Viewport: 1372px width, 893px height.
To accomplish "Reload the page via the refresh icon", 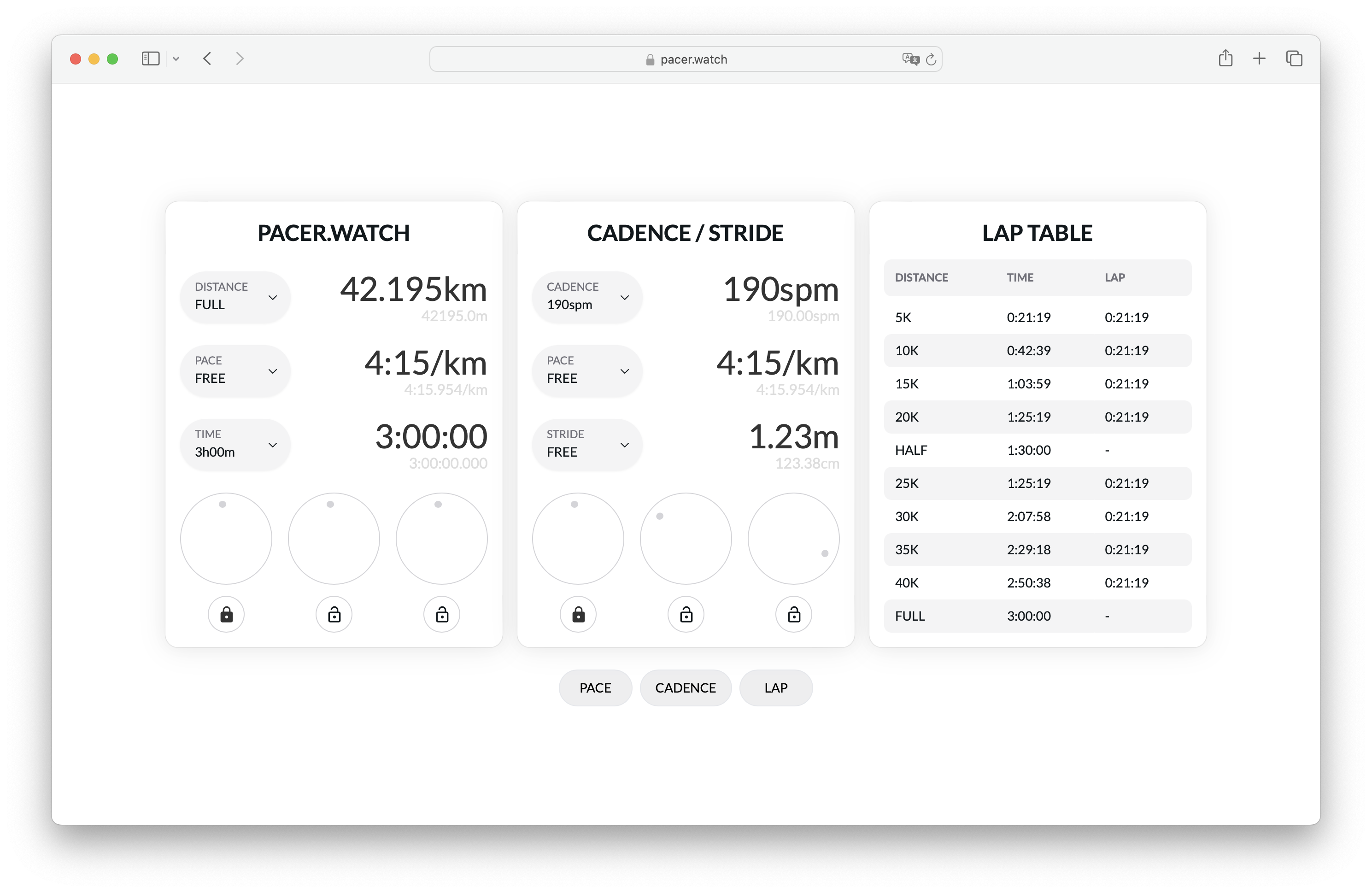I will pos(931,59).
